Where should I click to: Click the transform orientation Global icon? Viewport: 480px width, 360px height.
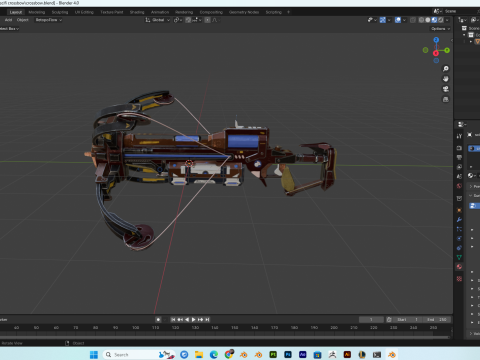(x=148, y=20)
